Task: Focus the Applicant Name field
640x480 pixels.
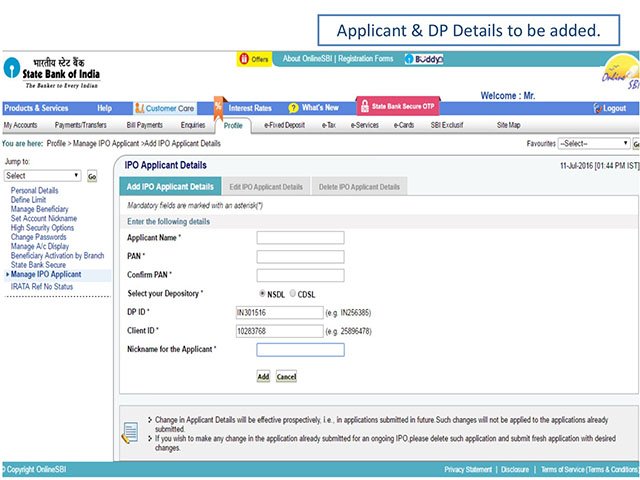Action: coord(300,238)
